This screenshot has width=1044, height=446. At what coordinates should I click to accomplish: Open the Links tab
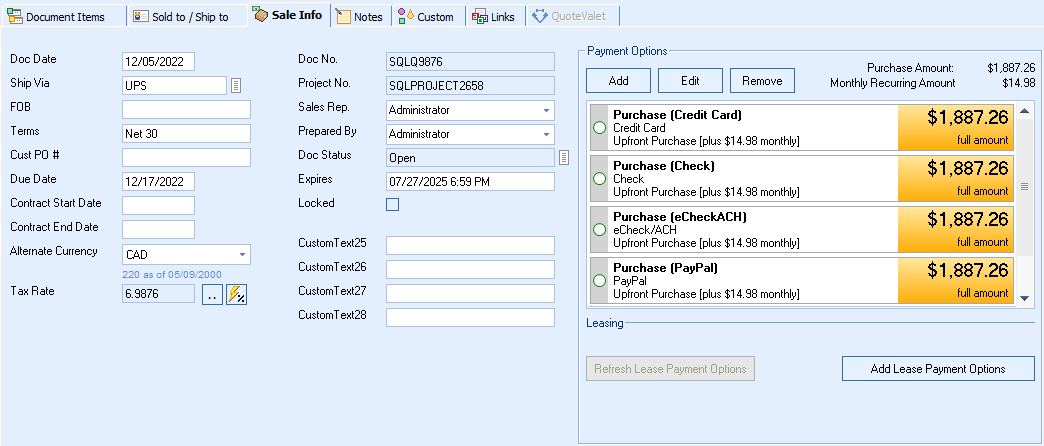click(494, 17)
